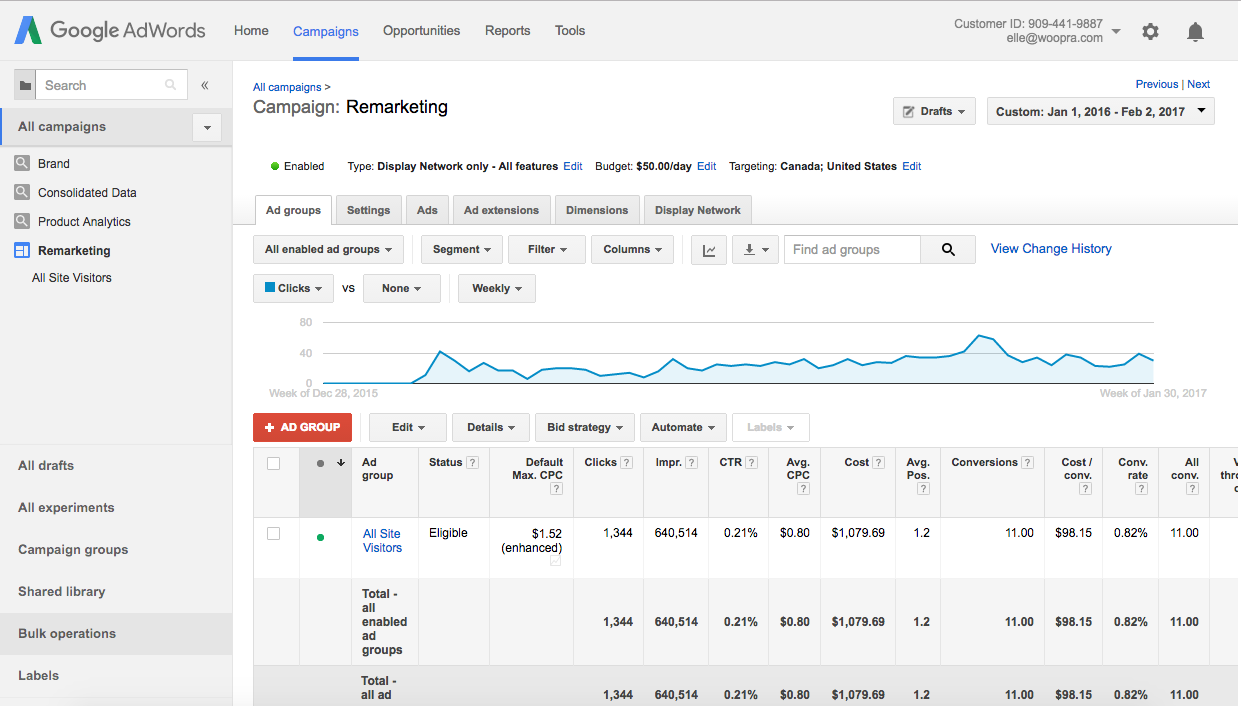Open the Edit button menu
This screenshot has width=1241, height=706.
(408, 427)
